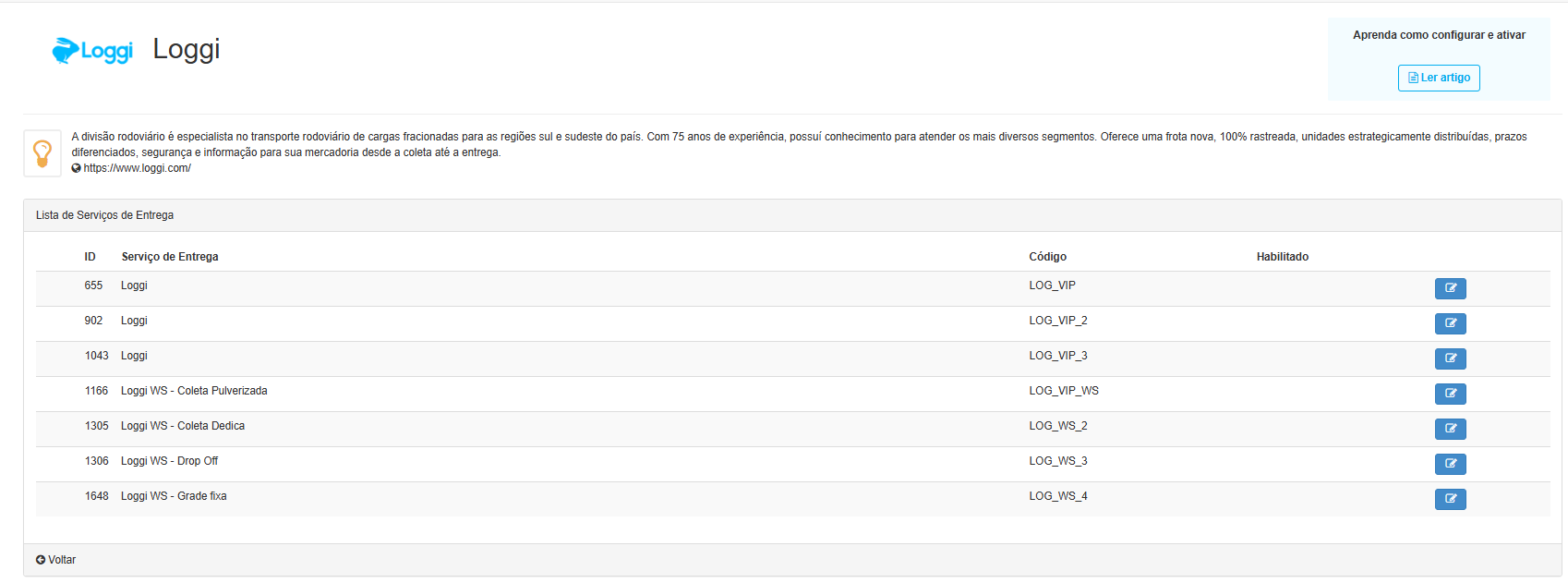Select the Loggi WS - Grade fixa row
Viewport: 1568px width, 583px height.
(792, 499)
